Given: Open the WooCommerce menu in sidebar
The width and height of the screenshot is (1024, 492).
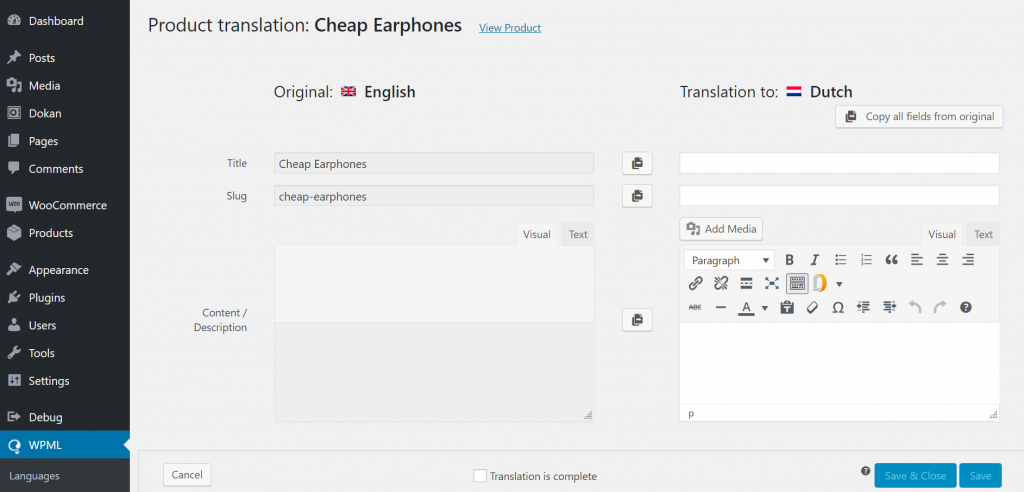Looking at the screenshot, I should tap(65, 205).
